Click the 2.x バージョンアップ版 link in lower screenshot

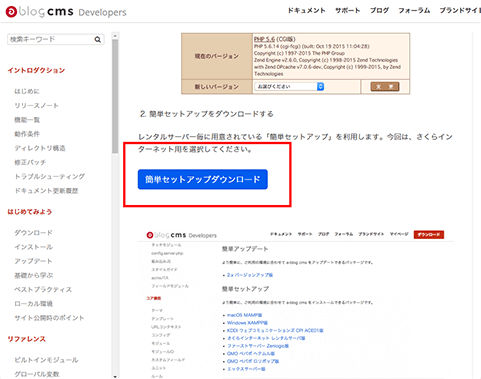250,275
